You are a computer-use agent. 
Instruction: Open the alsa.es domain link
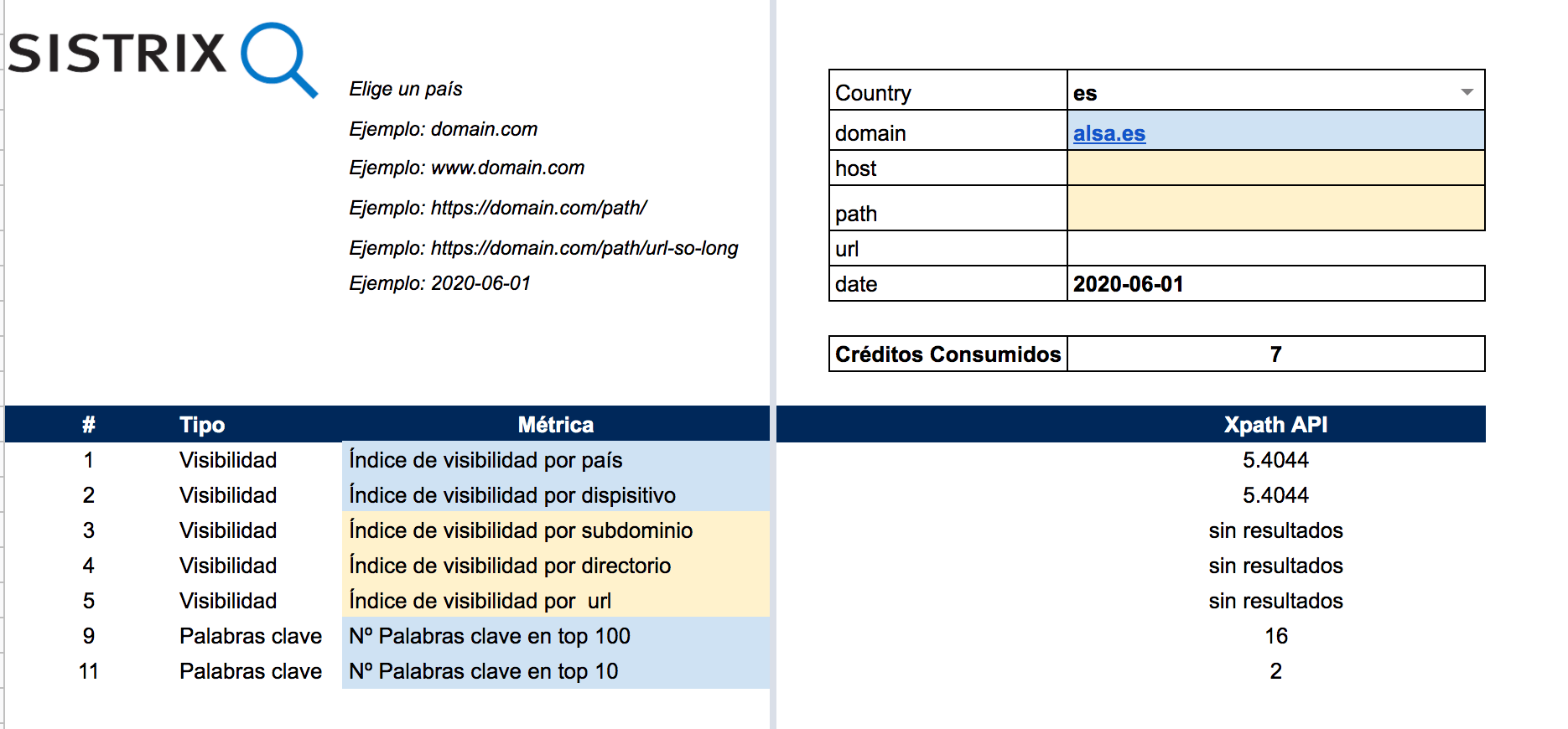[1109, 133]
